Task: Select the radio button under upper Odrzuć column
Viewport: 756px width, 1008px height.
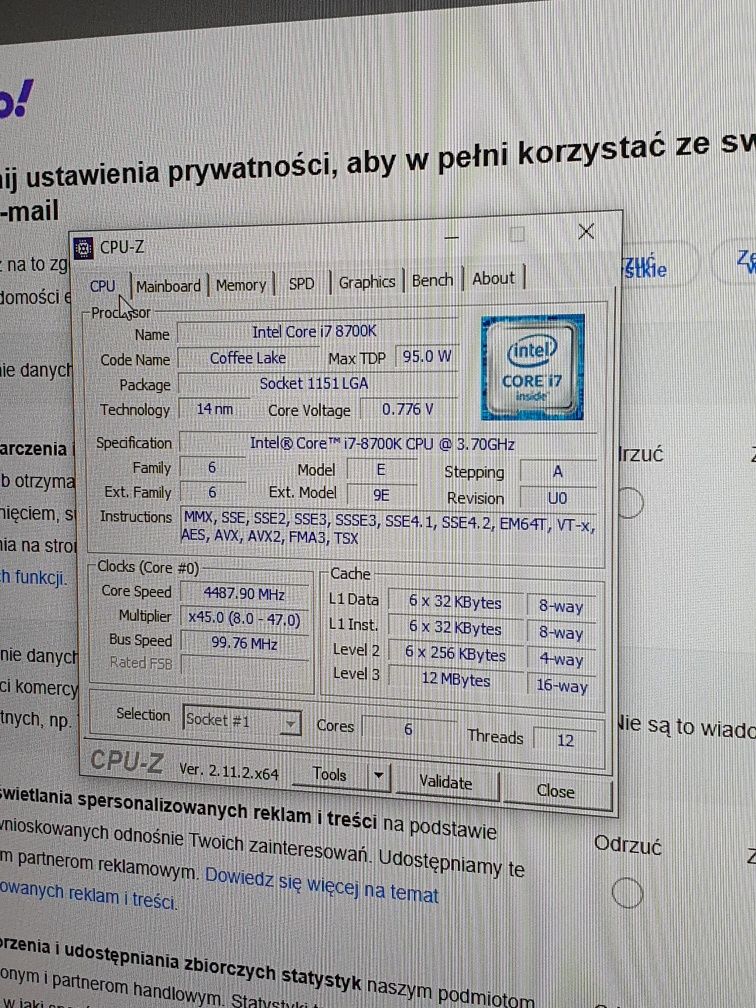Action: (x=629, y=502)
